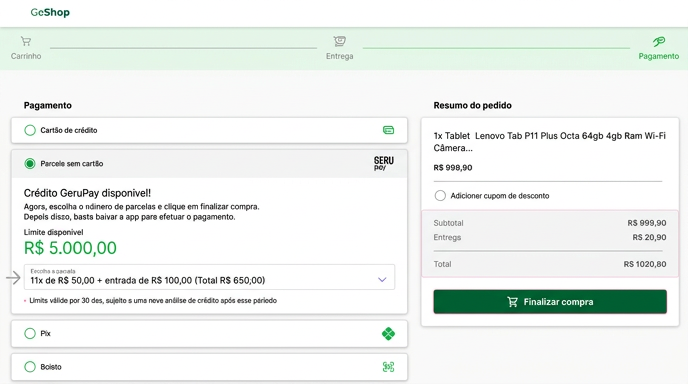
Task: Open the Entrega step delivery icon
Action: (339, 41)
